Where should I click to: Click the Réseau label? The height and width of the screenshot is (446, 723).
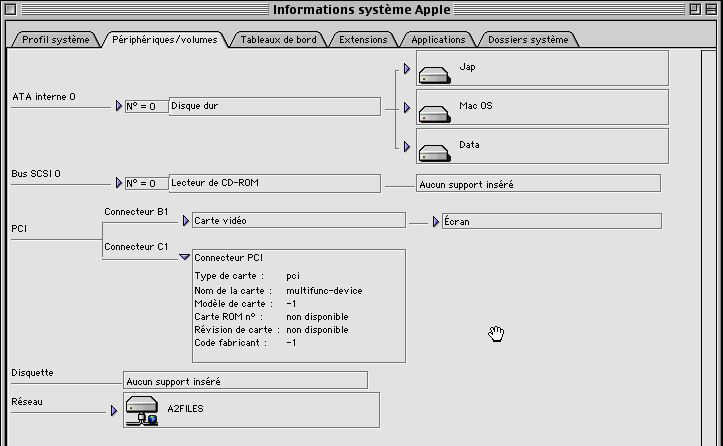27,402
